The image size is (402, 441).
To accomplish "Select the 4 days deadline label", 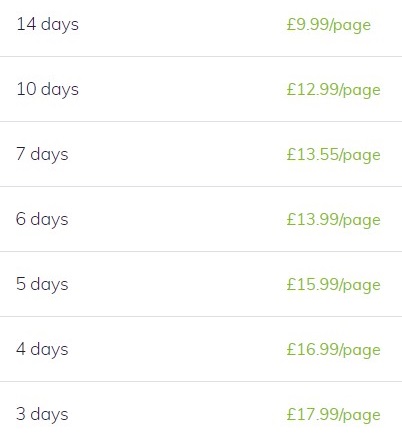I will [42, 350].
